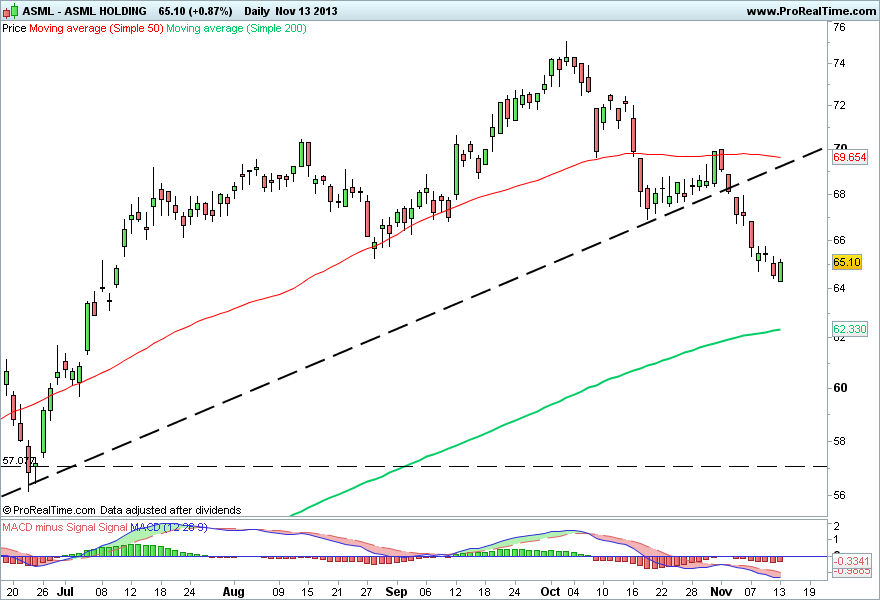Click the MACD minus Signal legend label

49,527
